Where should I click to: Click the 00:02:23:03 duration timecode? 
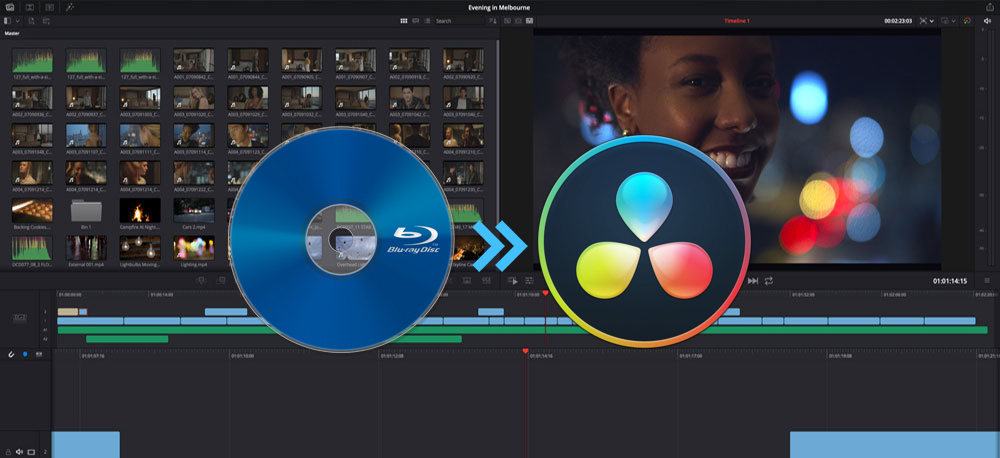[898, 21]
